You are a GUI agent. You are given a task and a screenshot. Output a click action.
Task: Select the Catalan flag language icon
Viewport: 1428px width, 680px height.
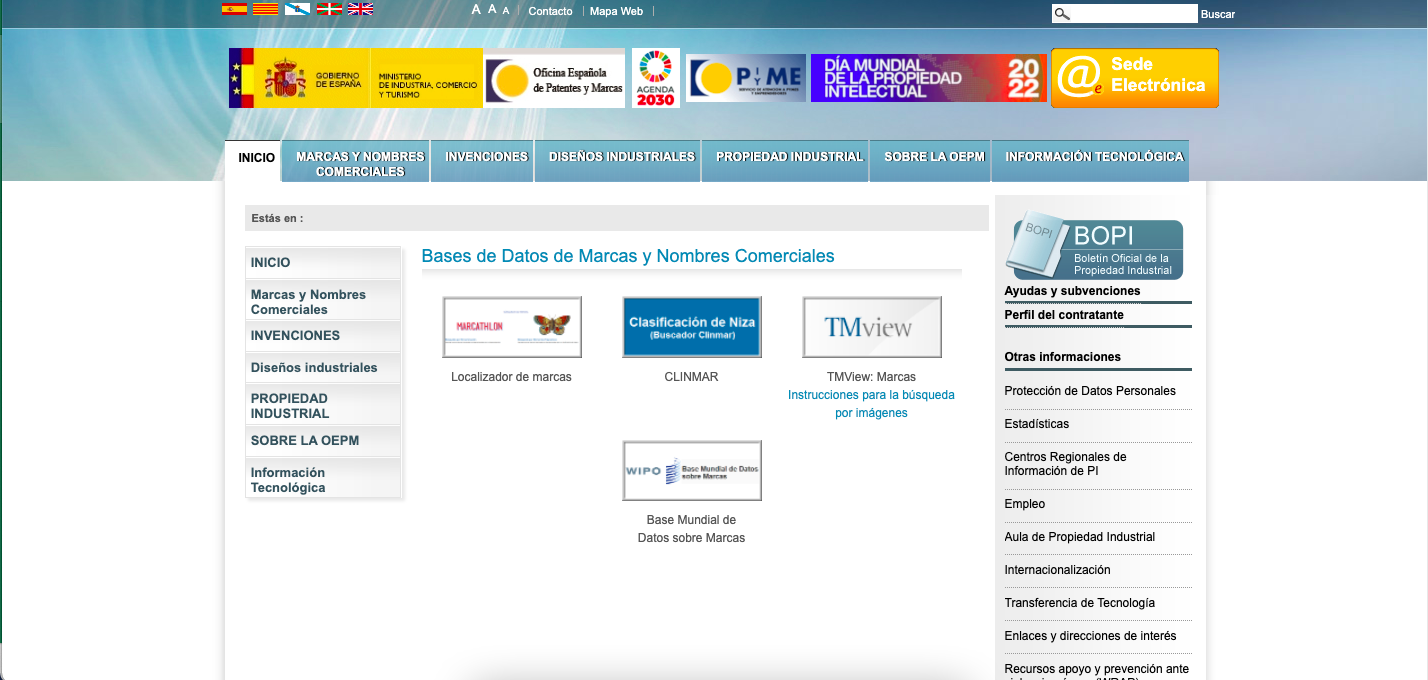pyautogui.click(x=264, y=9)
